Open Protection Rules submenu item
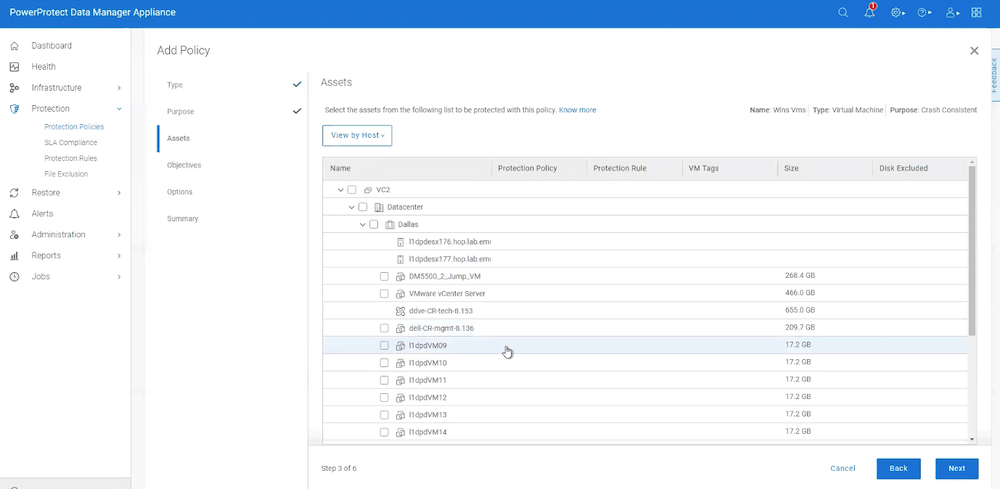 (x=71, y=158)
